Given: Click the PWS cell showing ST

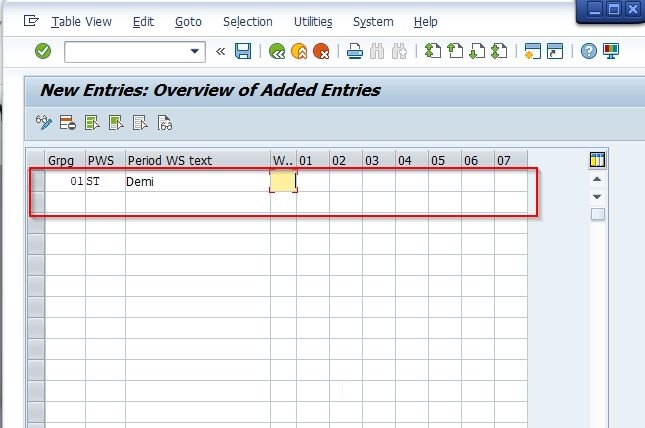Looking at the screenshot, I should click(105, 181).
